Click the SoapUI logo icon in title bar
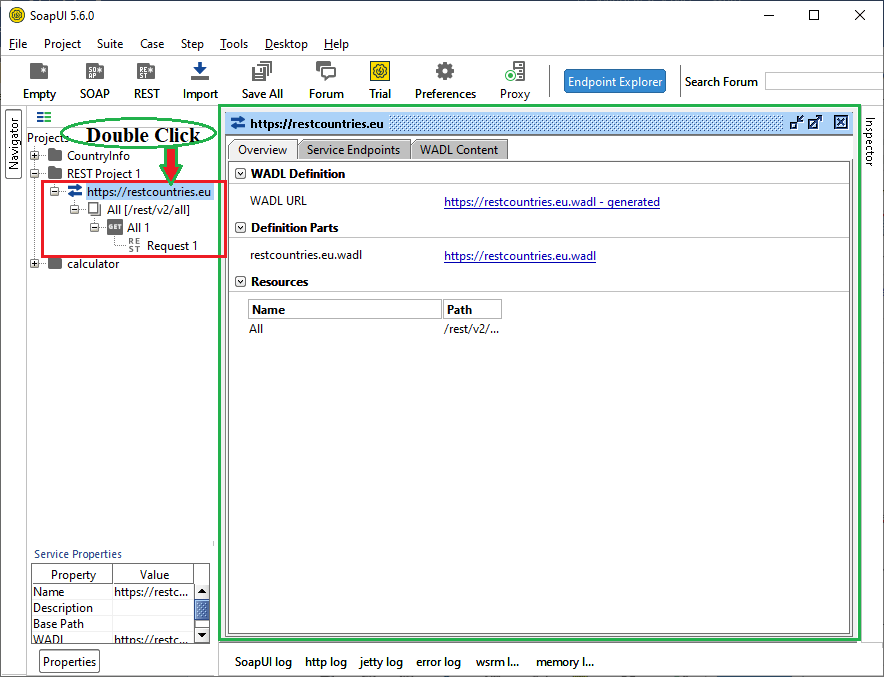 (x=17, y=15)
